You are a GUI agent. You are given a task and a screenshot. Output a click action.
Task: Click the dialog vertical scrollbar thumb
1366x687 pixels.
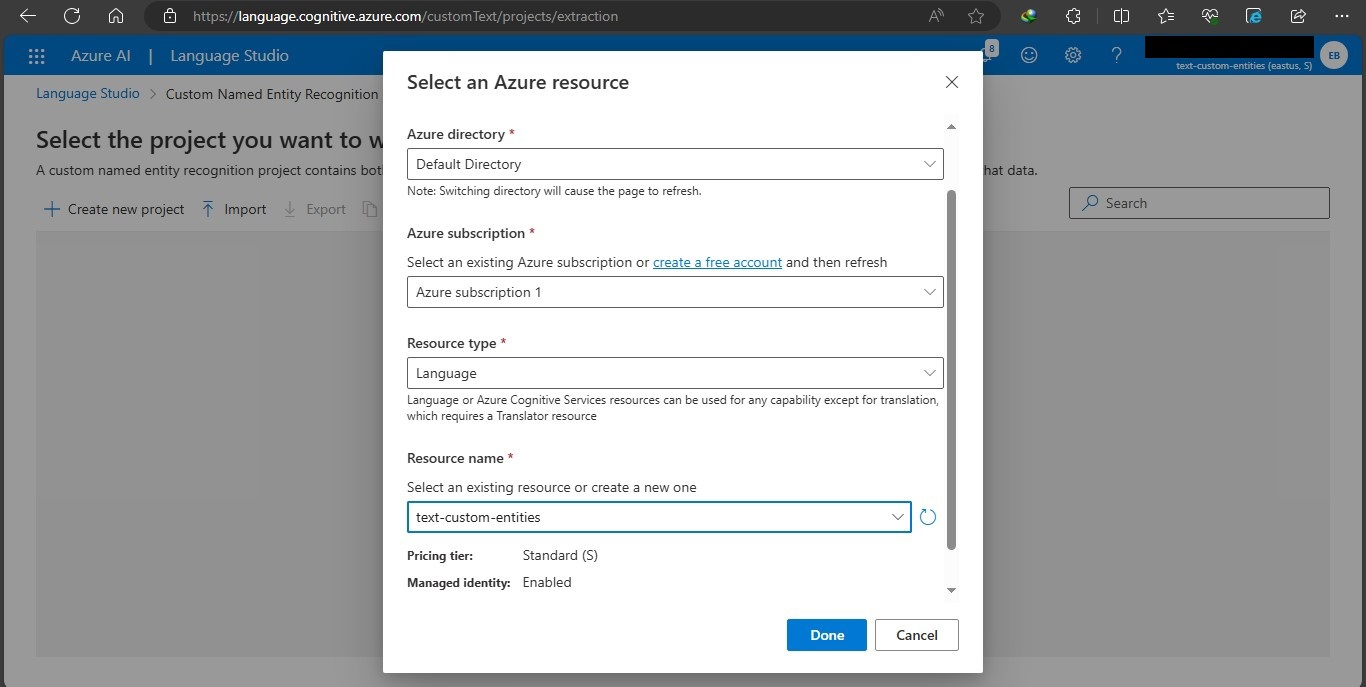tap(951, 370)
